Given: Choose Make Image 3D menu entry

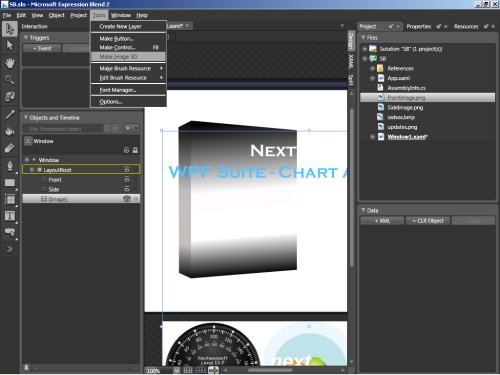Looking at the screenshot, I should tap(129, 57).
